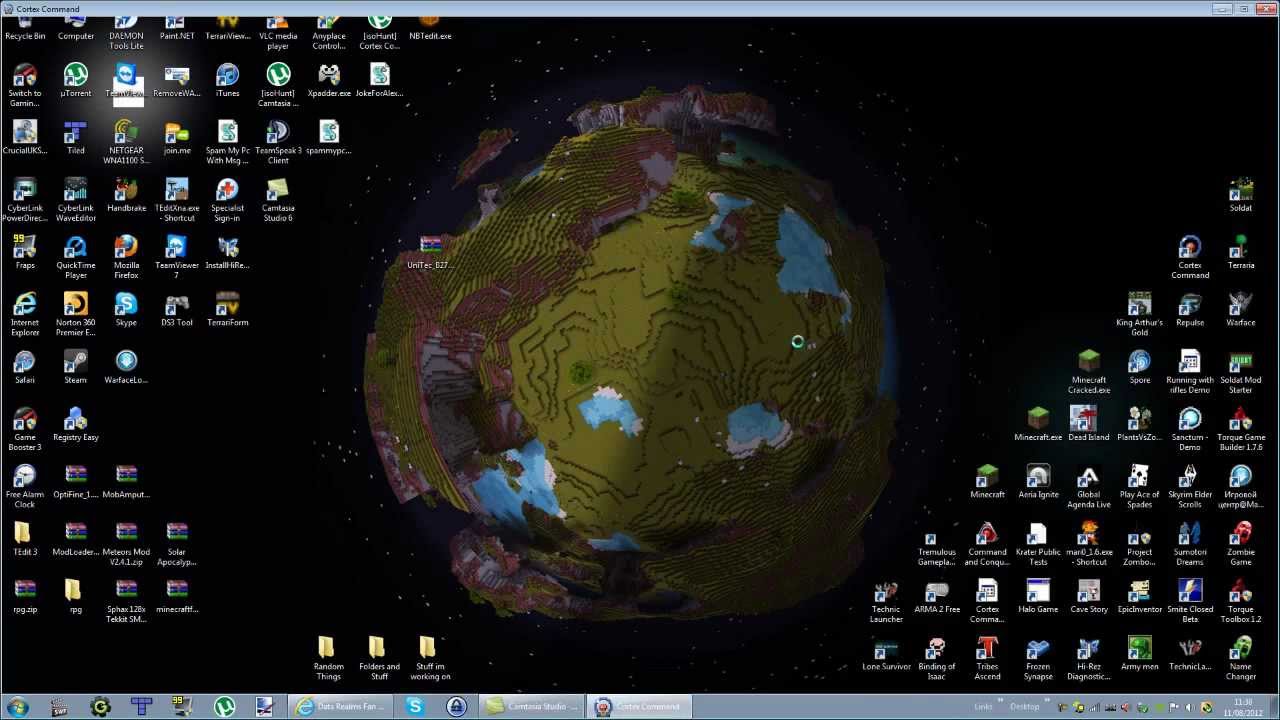Open King Arthur's Gold shortcut

1140,314
